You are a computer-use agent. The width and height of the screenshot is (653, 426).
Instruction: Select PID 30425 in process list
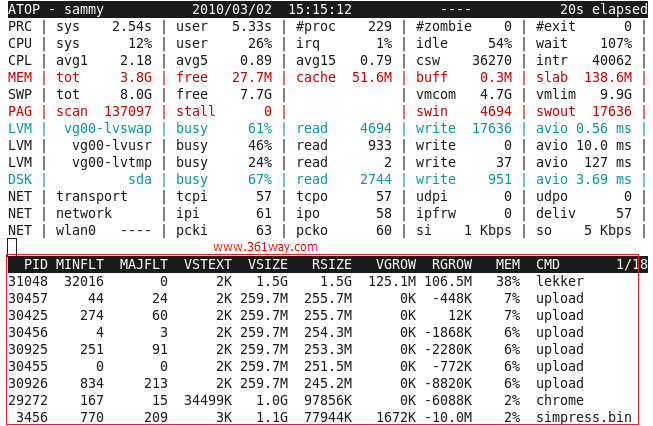28,316
